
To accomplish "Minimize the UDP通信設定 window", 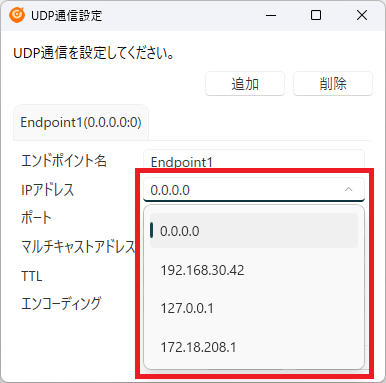I will [x=271, y=15].
